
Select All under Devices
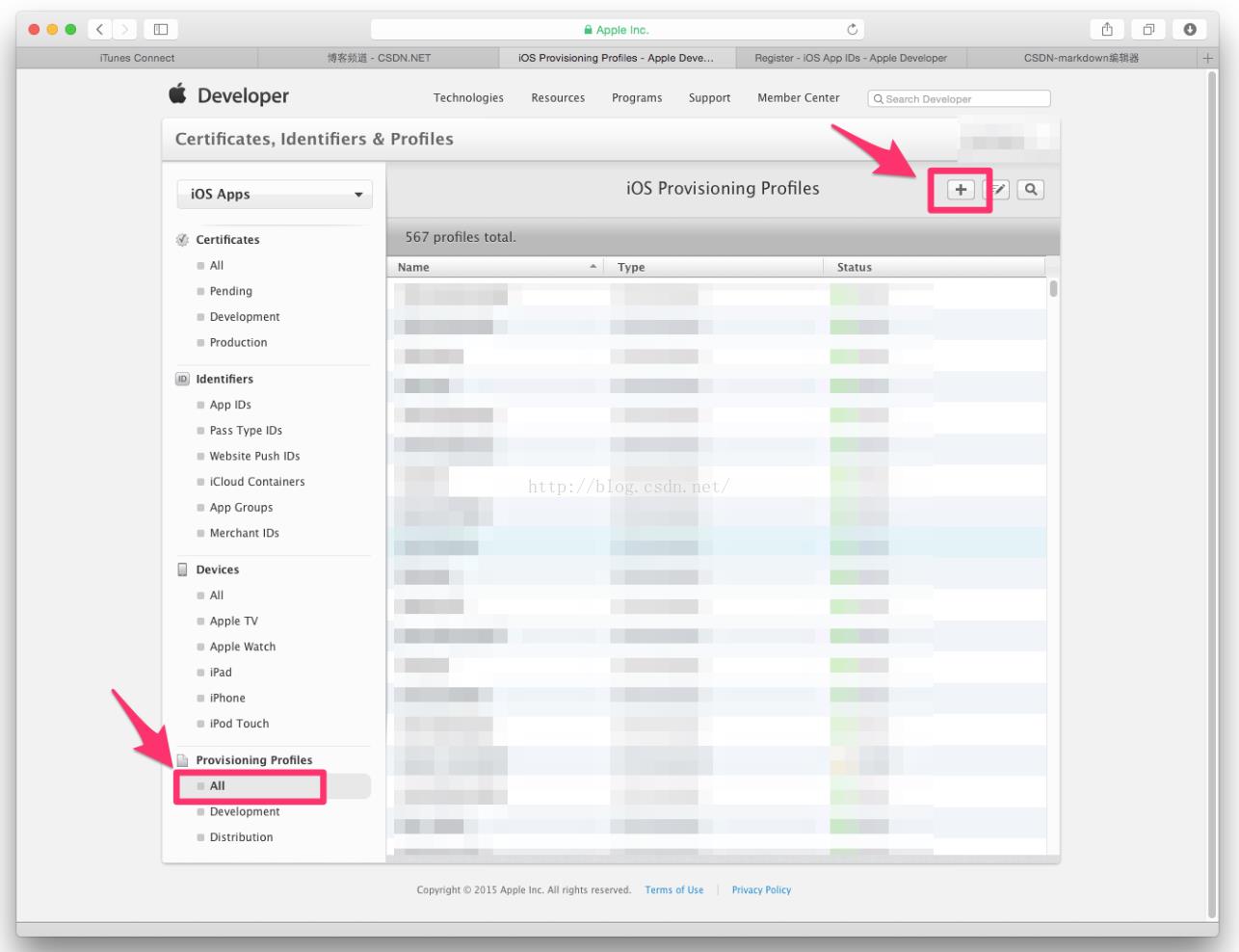pyautogui.click(x=217, y=595)
